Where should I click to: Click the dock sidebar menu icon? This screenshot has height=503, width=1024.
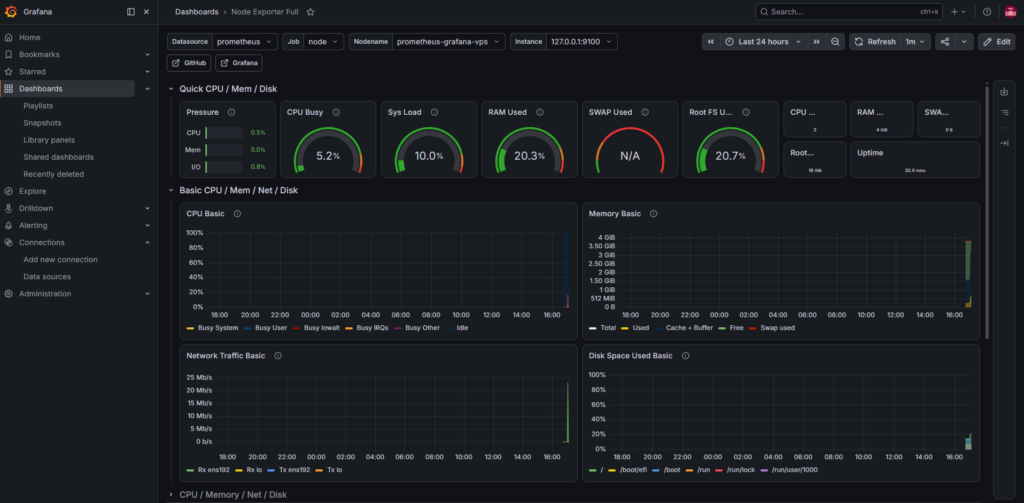coord(131,12)
